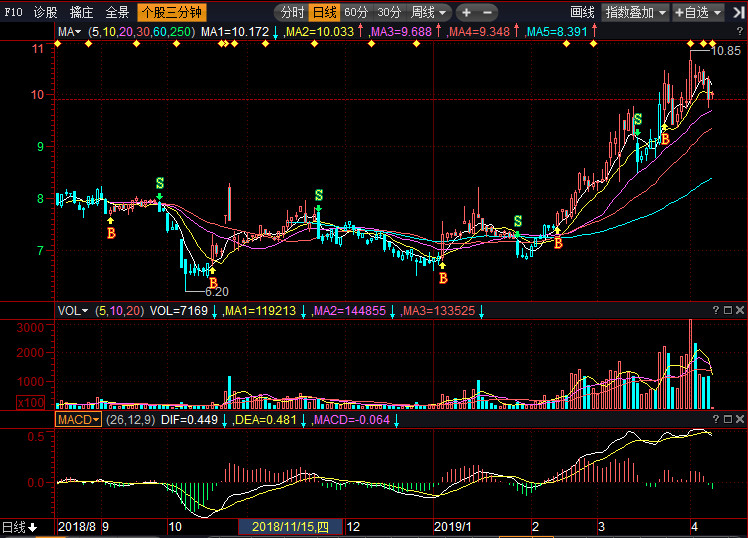
Task: Select the 30分 period toggle
Action: coord(389,12)
